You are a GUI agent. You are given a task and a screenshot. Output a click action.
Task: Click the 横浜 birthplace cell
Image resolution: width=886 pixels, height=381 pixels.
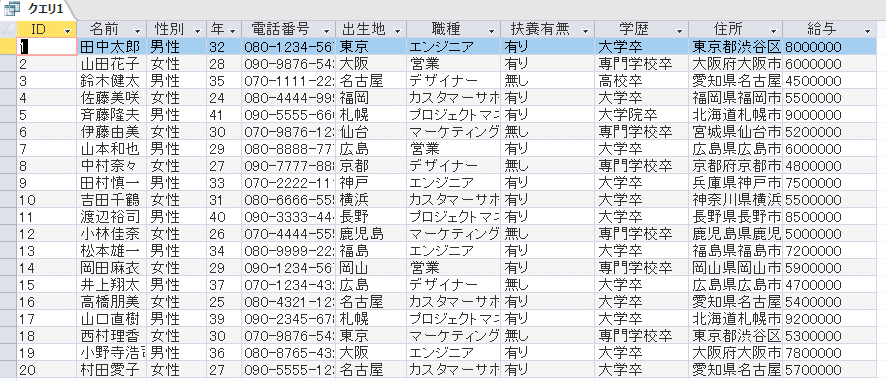371,200
